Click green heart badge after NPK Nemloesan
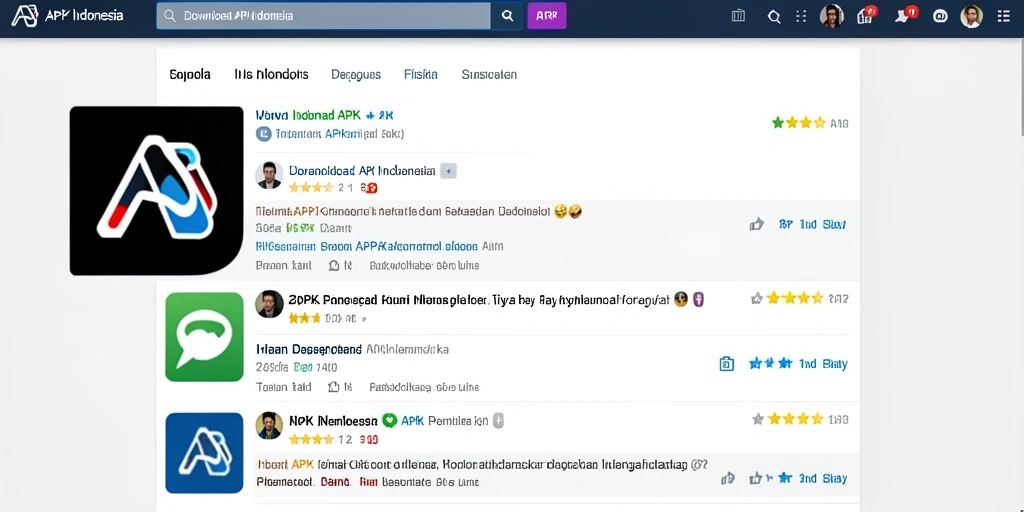The image size is (1024, 512). (x=389, y=421)
